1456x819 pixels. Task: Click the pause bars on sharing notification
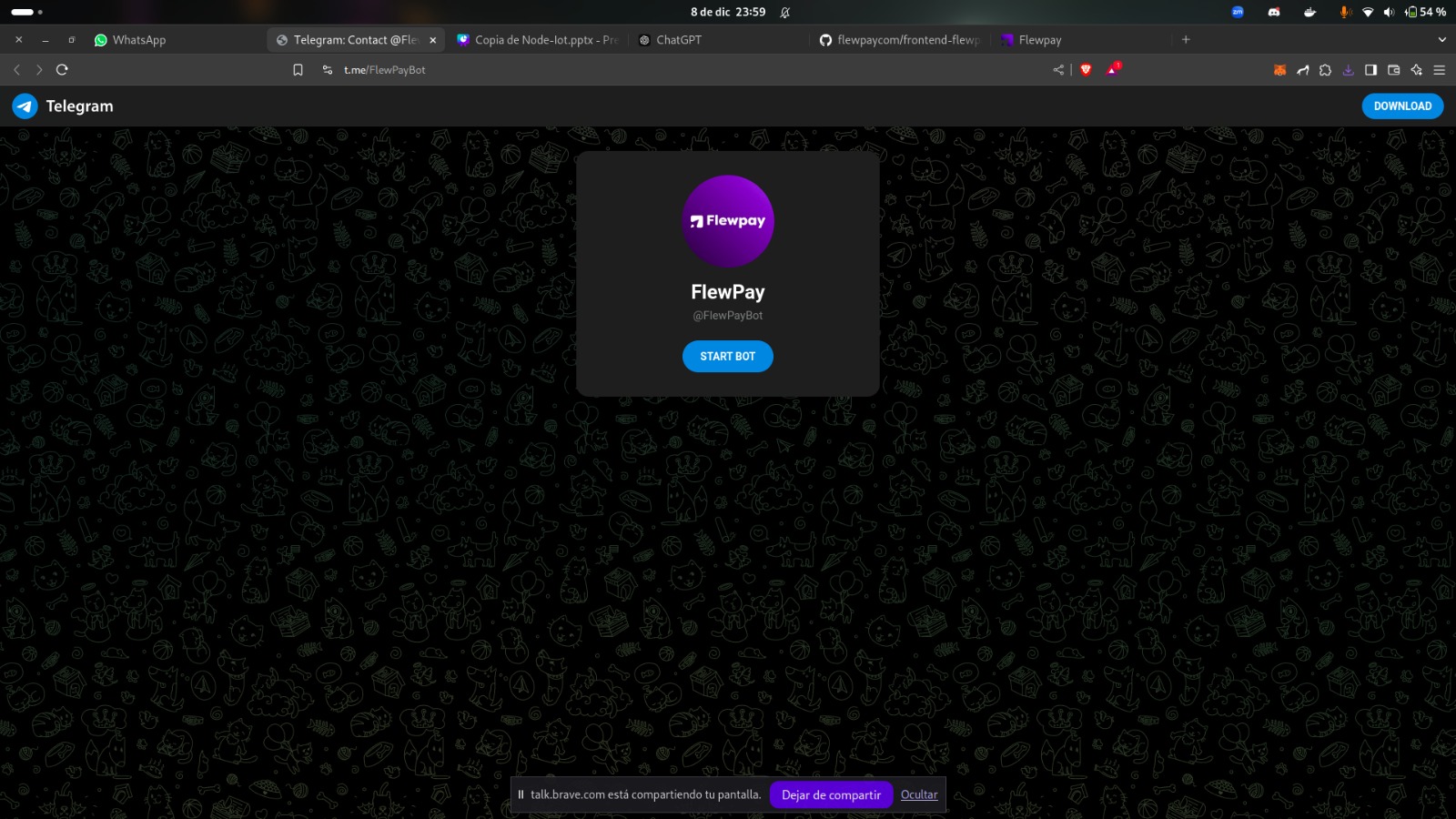[x=521, y=794]
